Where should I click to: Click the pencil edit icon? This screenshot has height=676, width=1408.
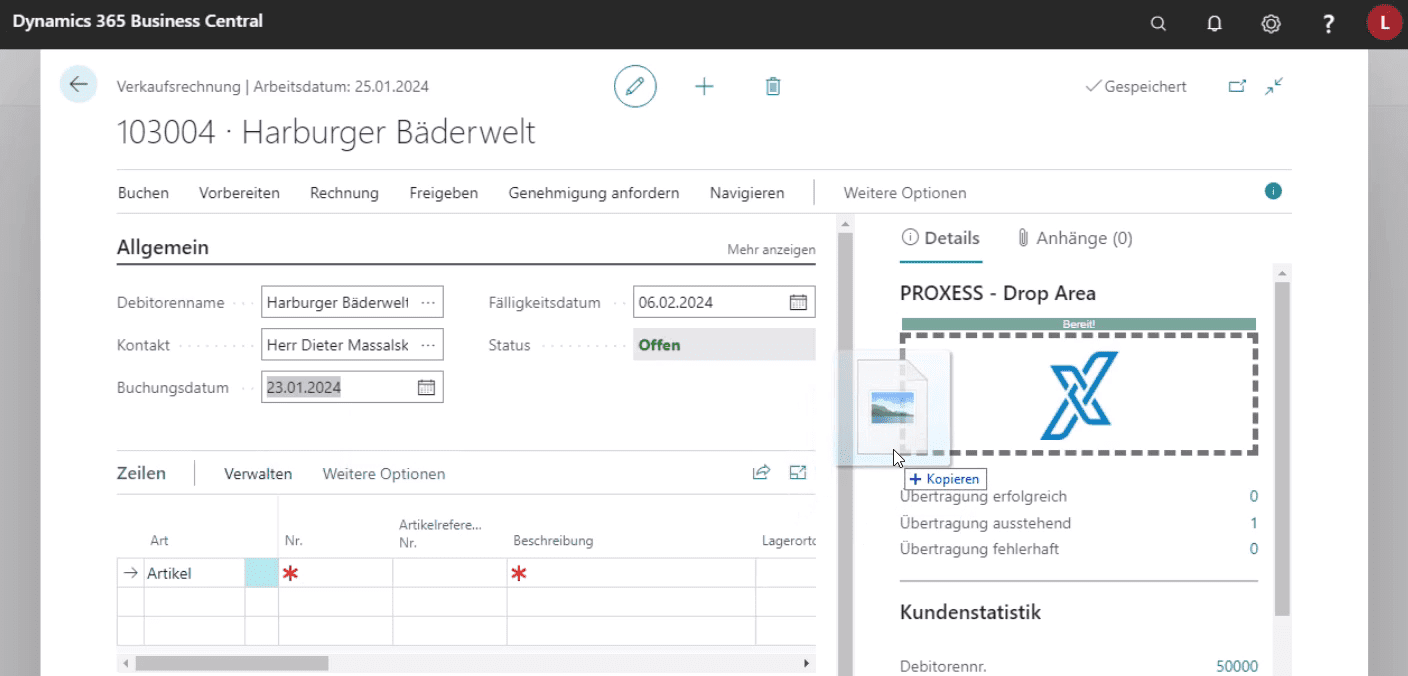click(x=635, y=86)
